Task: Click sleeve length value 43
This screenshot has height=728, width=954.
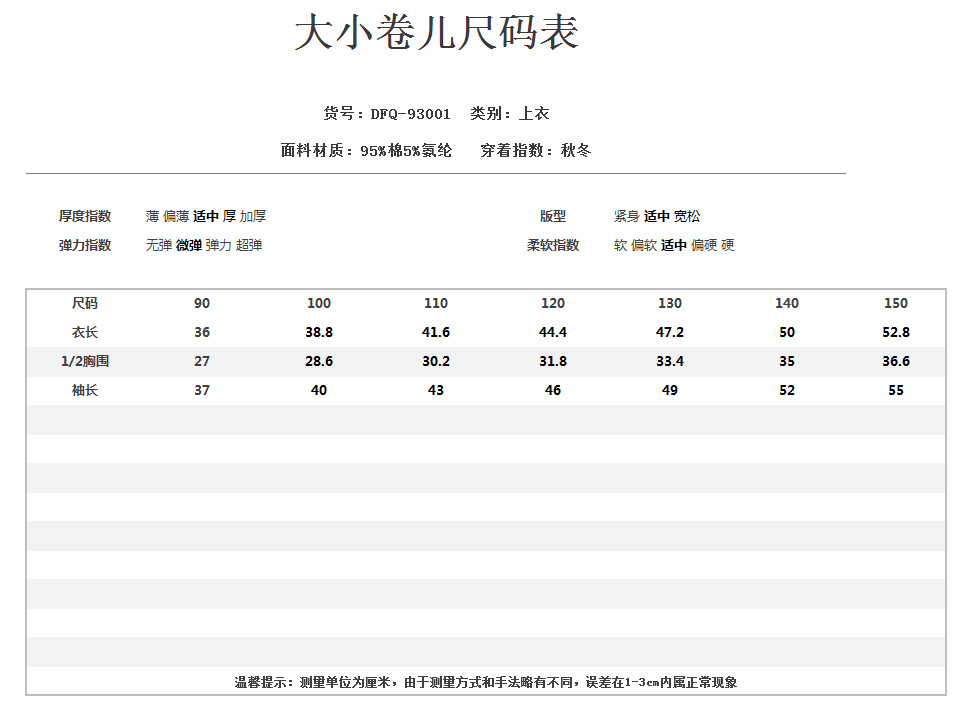Action: (436, 390)
